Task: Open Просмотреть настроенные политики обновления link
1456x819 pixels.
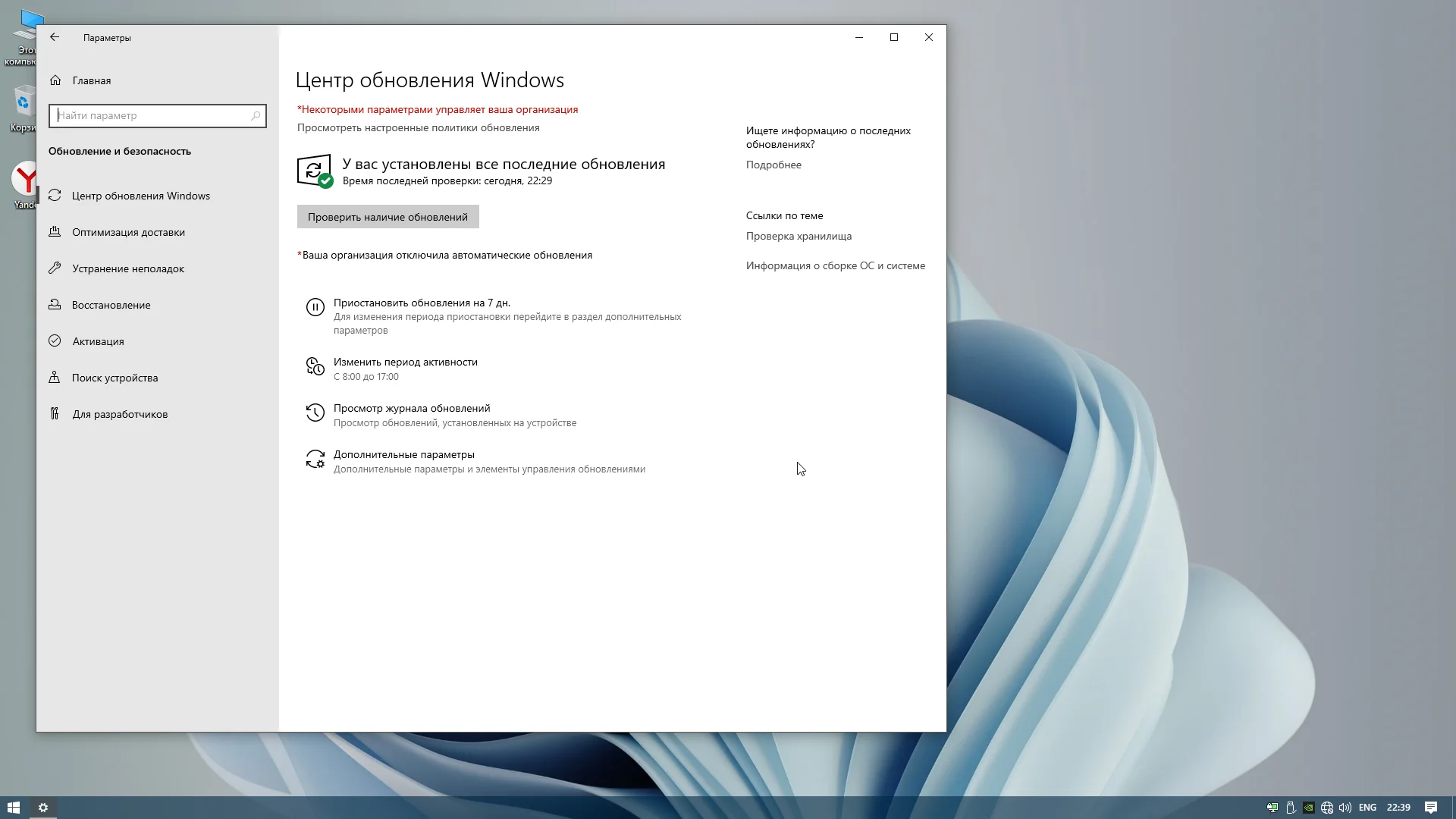Action: tap(418, 127)
